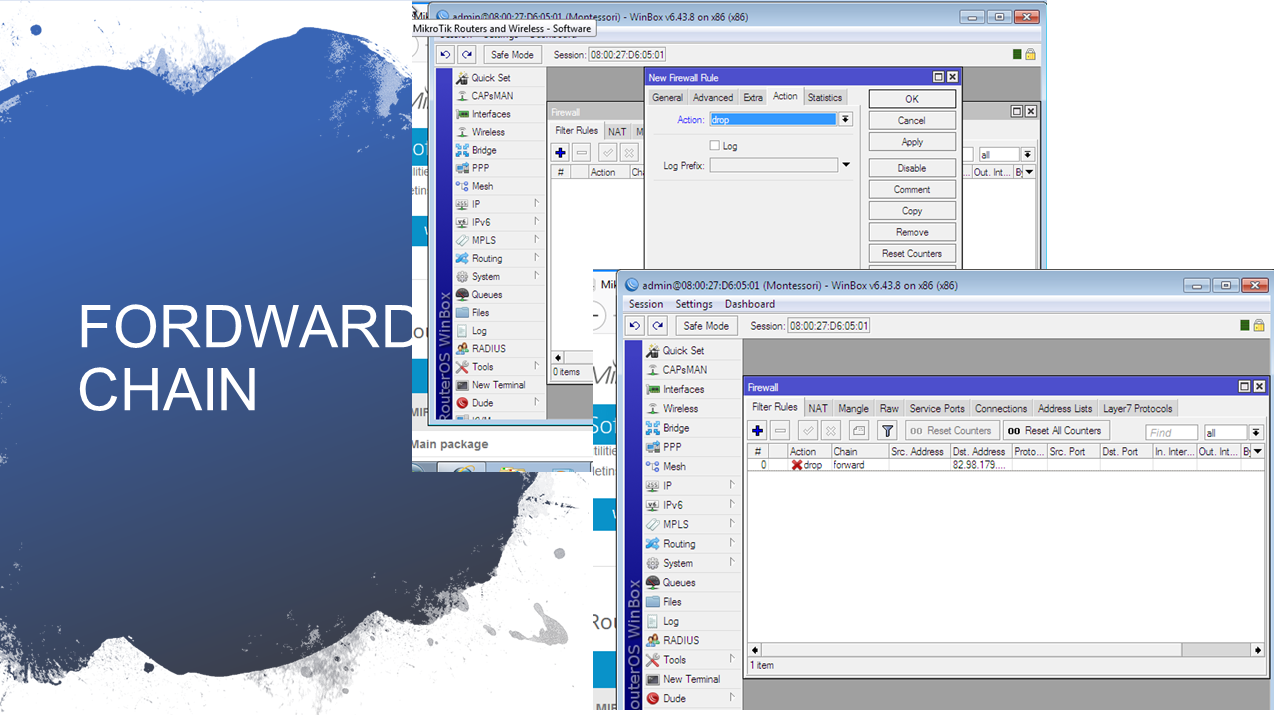
Task: Click the Apply button in New Firewall Rule
Action: [912, 142]
